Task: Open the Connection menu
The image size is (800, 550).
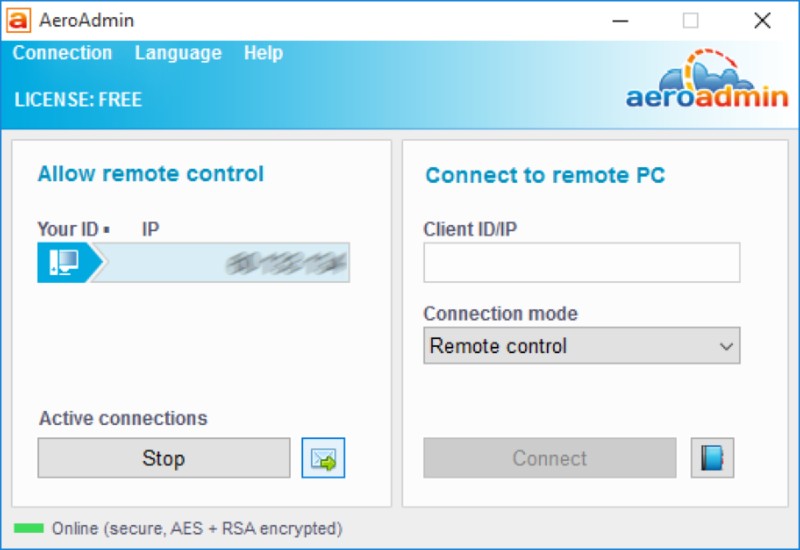Action: (62, 53)
